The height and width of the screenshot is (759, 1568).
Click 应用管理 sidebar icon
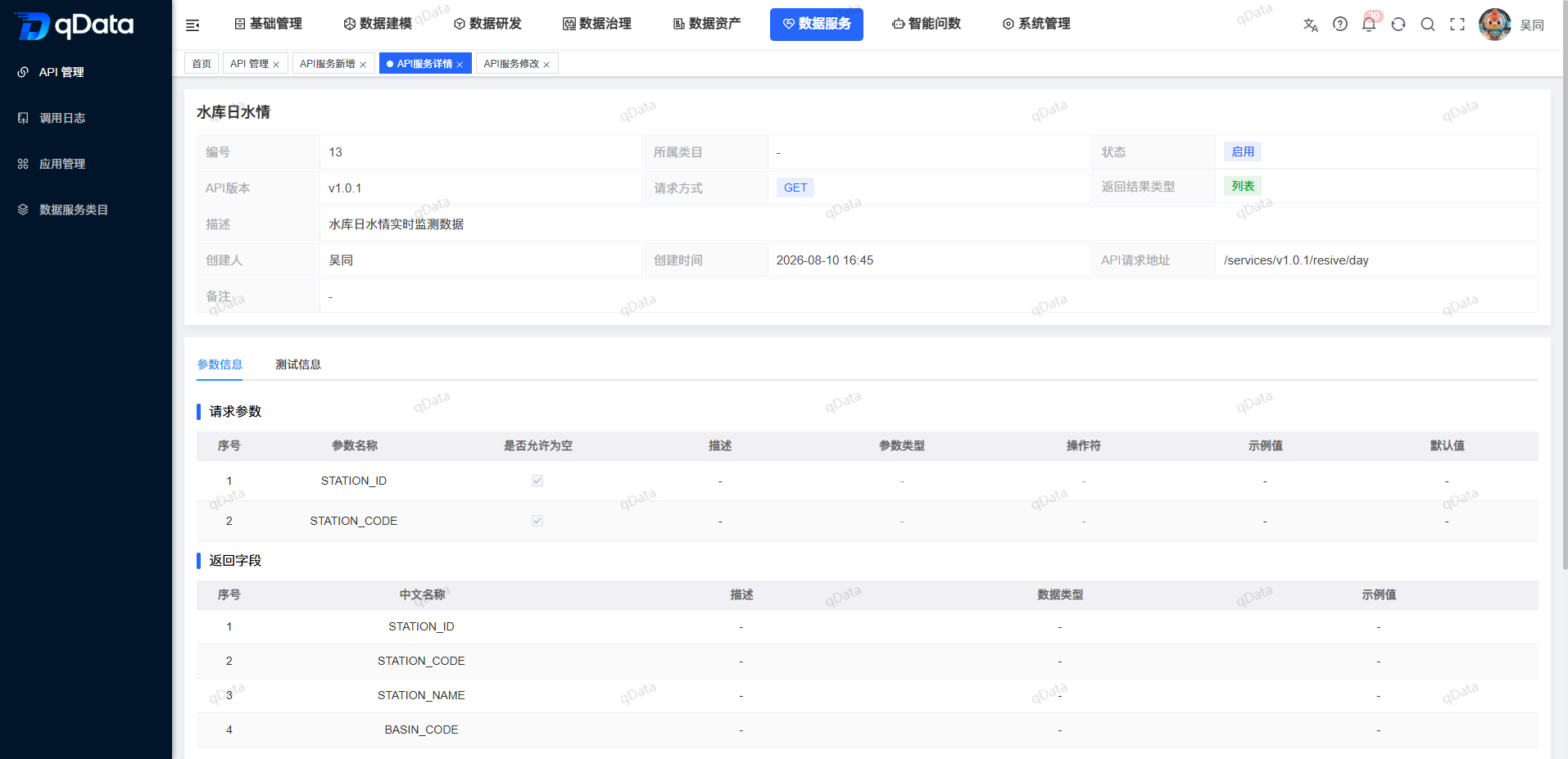(x=23, y=164)
